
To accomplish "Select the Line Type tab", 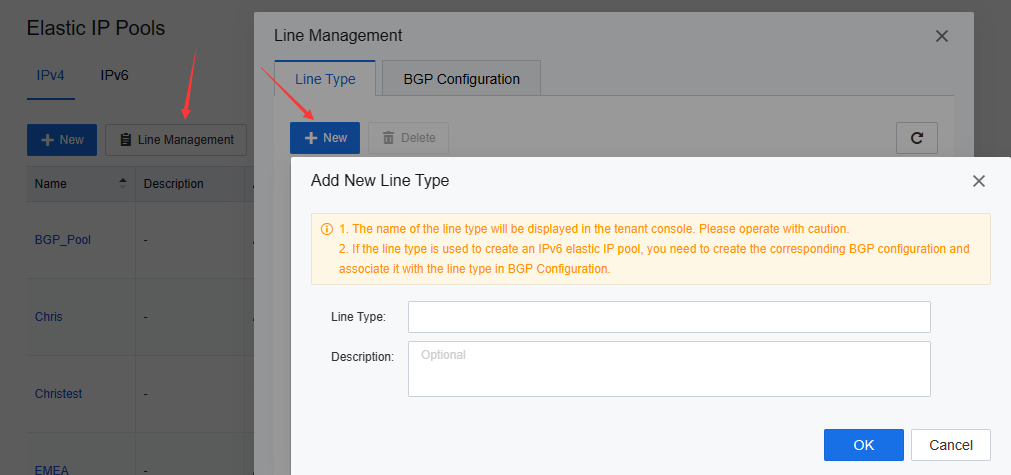I will [x=325, y=79].
